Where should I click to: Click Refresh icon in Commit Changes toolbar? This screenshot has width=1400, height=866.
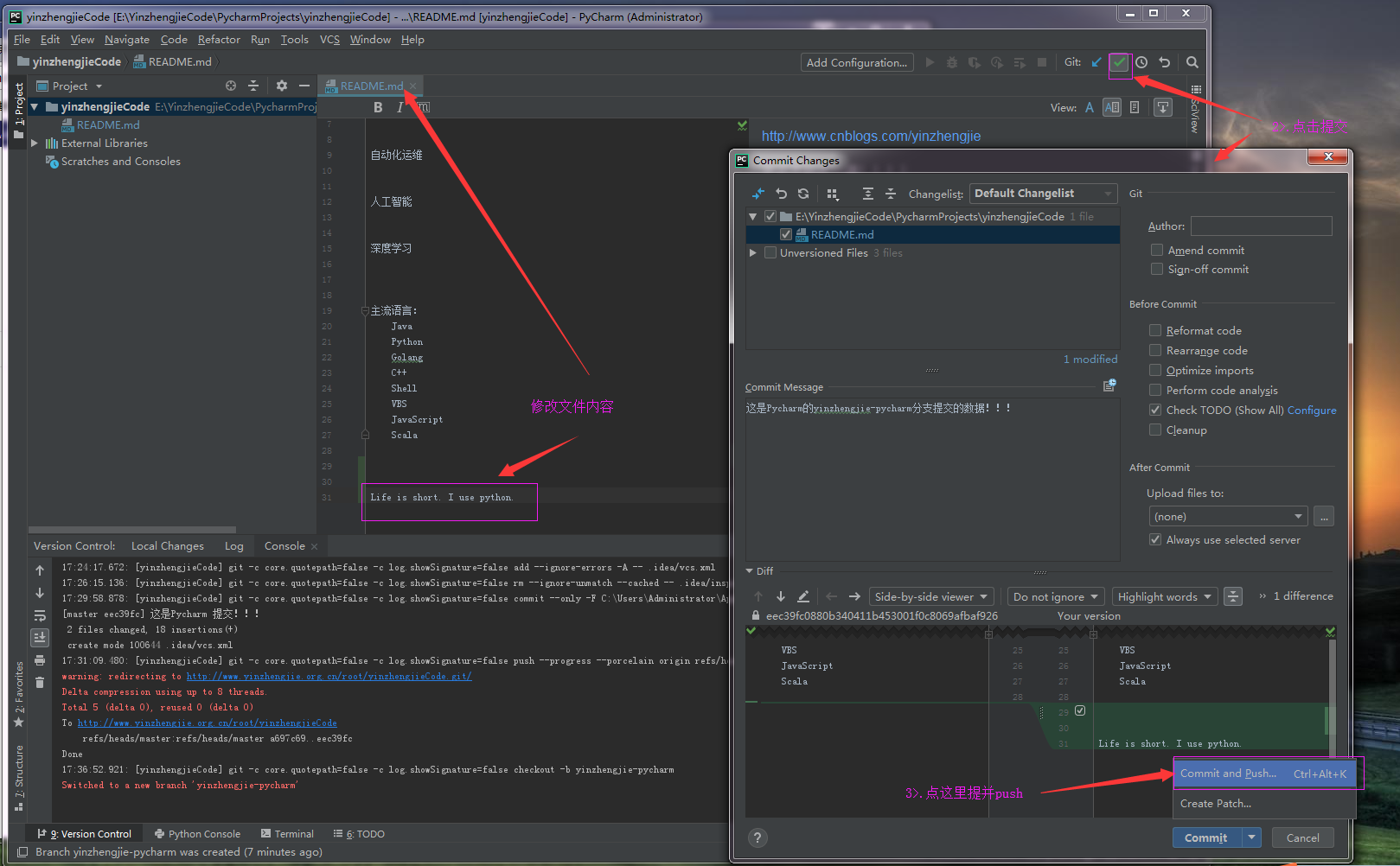pyautogui.click(x=803, y=194)
